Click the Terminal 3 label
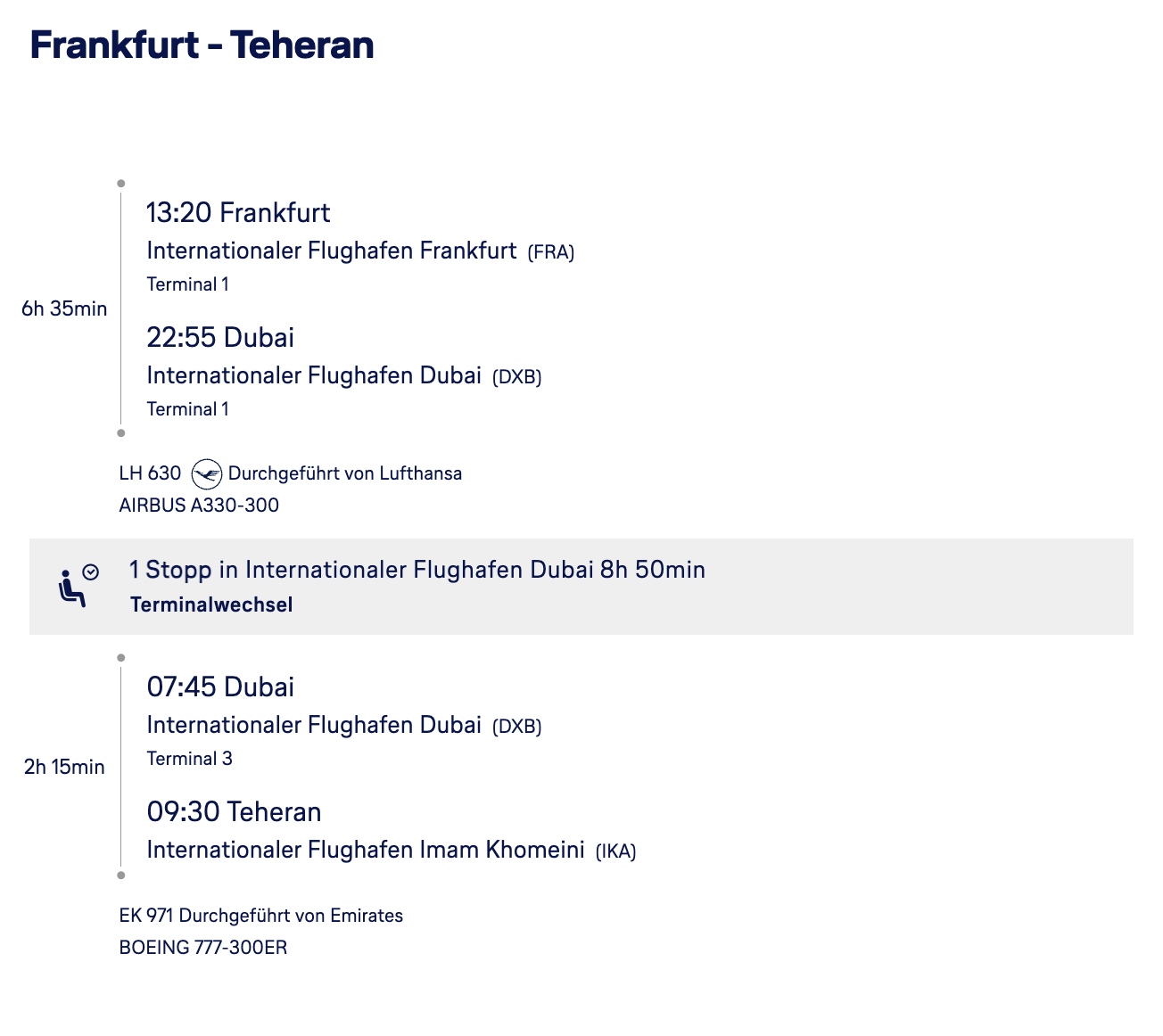Image resolution: width=1163 pixels, height=1036 pixels. (189, 759)
